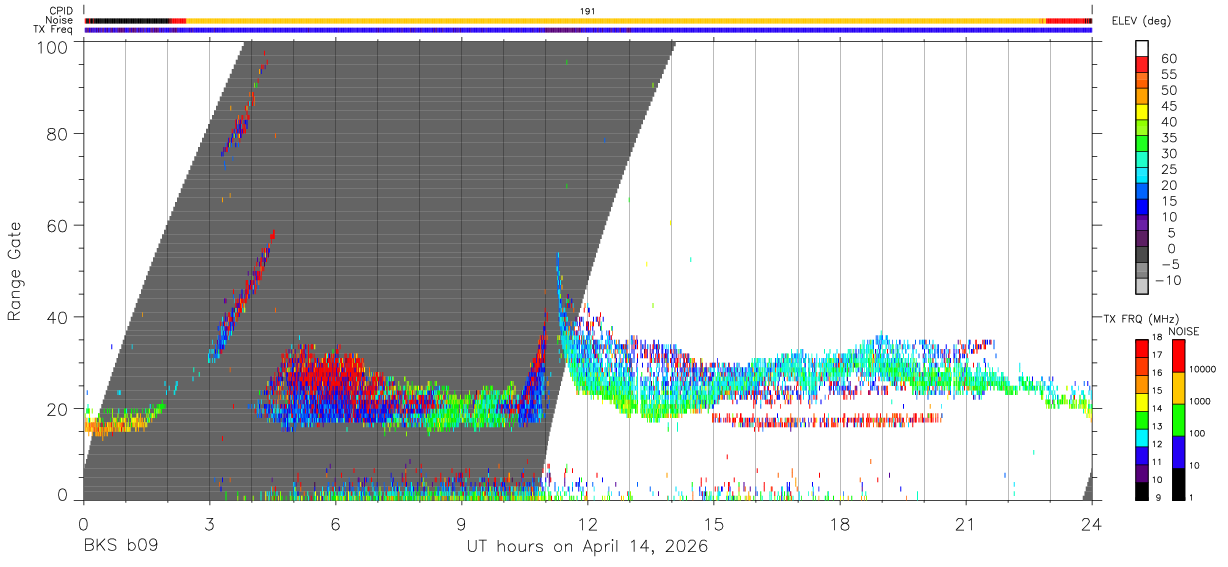The width and height of the screenshot is (1228, 567).
Task: Select the white top segment of ELEV colorbar
Action: pyautogui.click(x=1142, y=48)
